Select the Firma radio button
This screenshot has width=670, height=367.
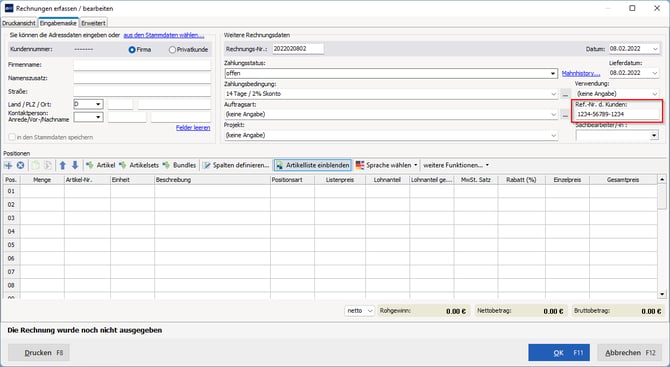[x=132, y=50]
